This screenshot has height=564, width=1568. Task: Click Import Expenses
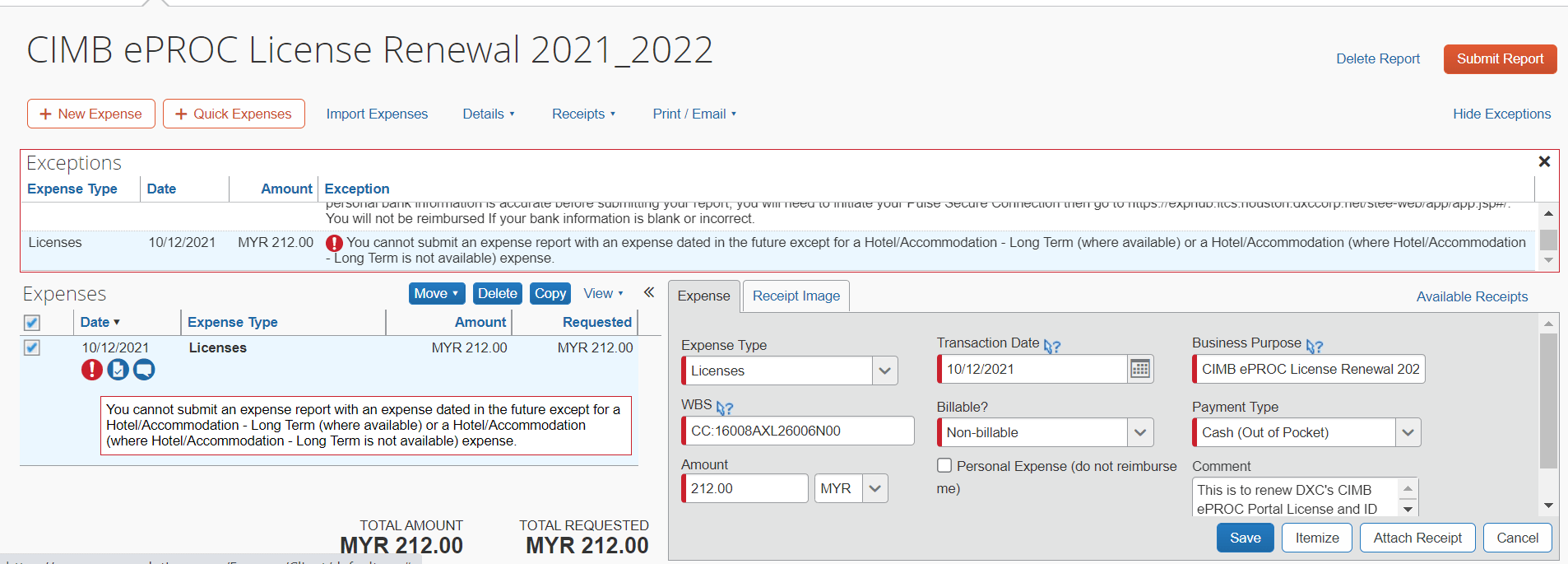377,114
